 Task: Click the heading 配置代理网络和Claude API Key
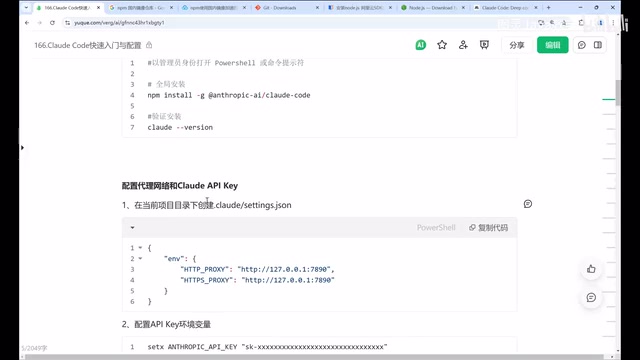[180, 186]
